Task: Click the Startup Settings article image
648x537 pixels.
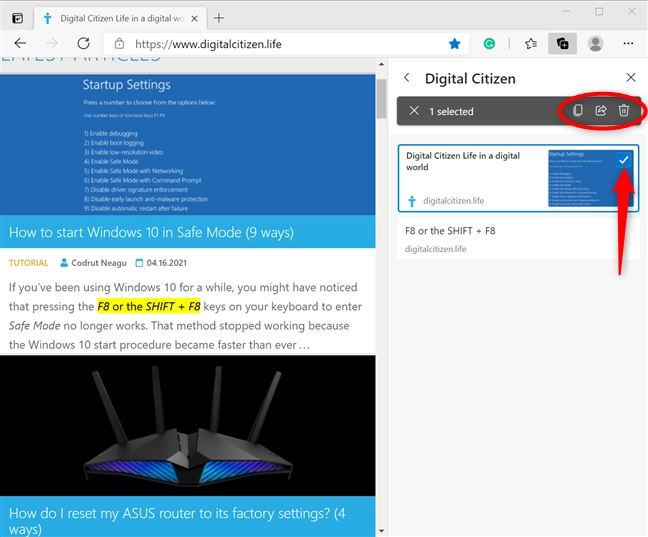Action: [188, 145]
